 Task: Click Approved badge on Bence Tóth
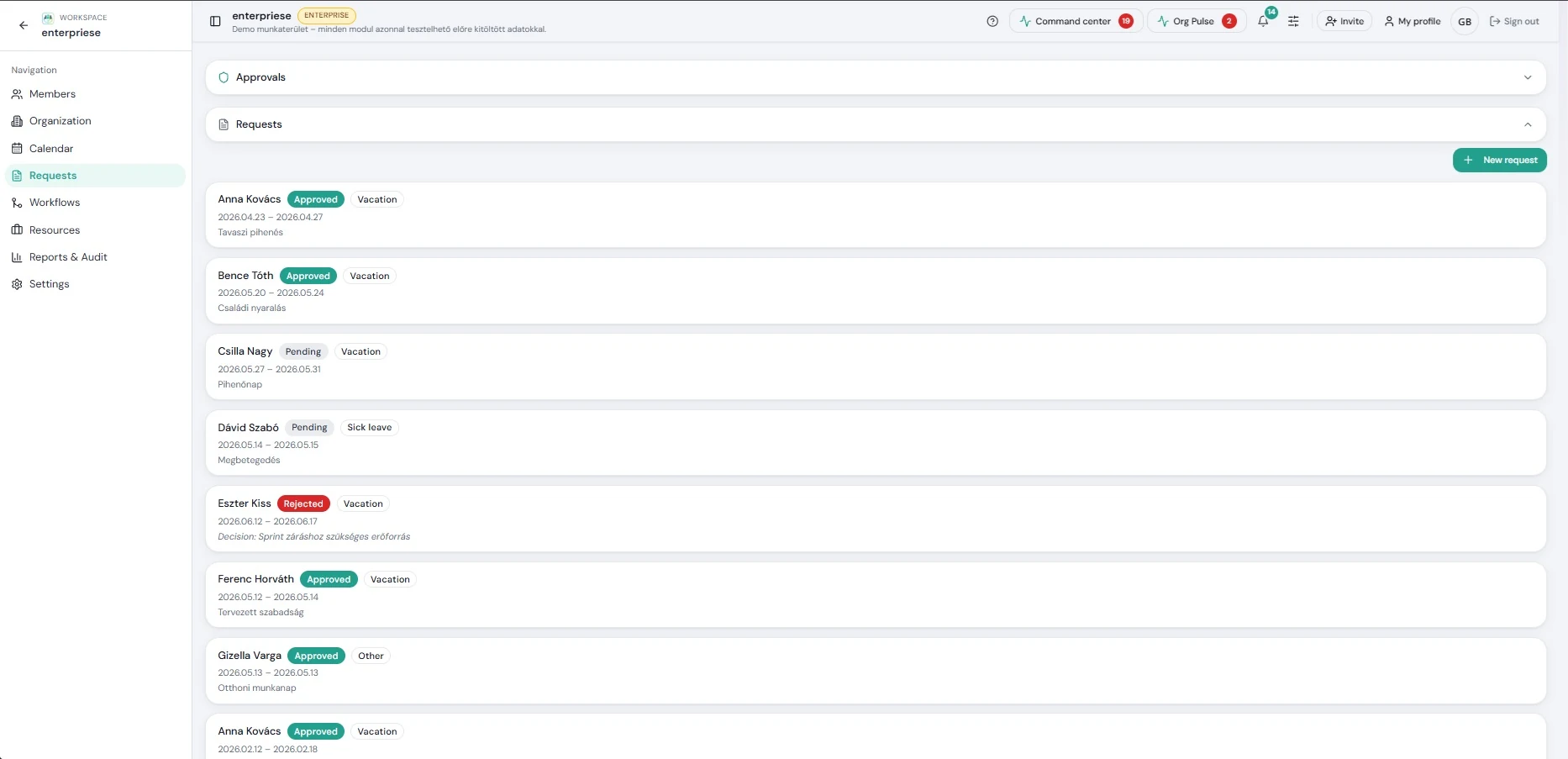tap(308, 276)
